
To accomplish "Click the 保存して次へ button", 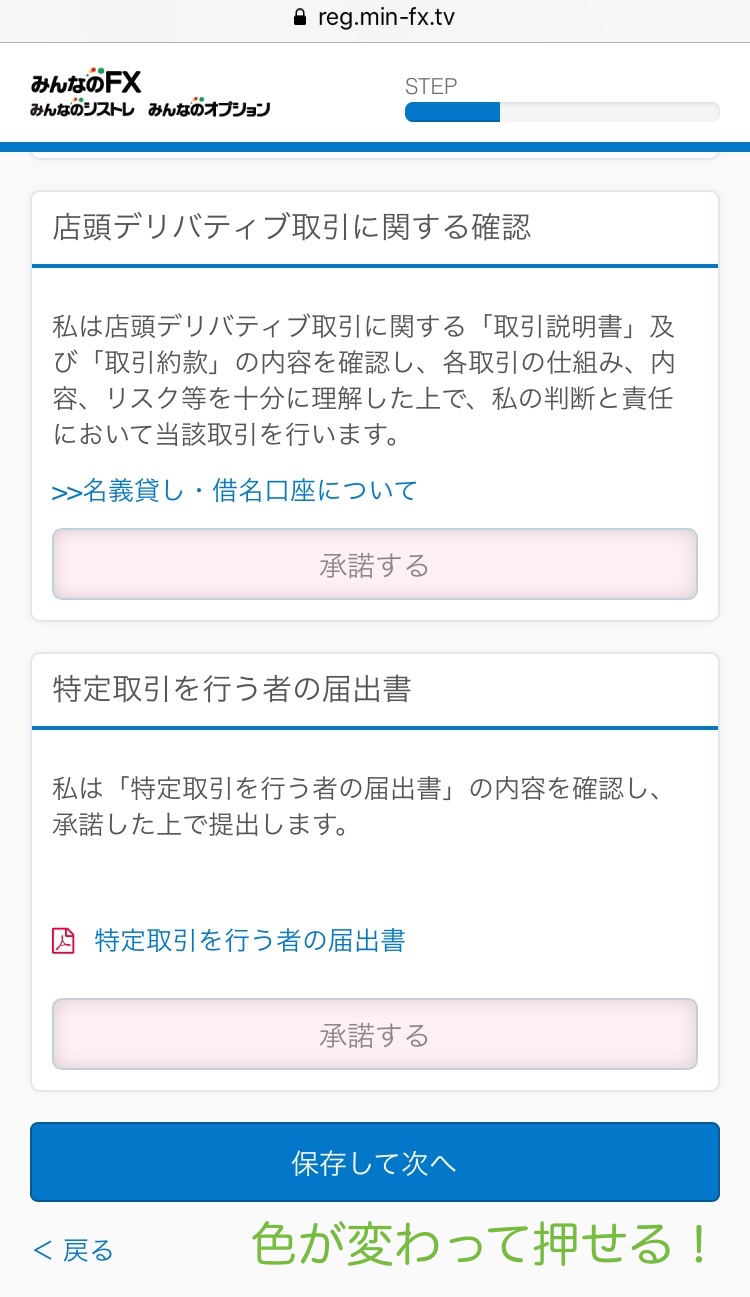I will pyautogui.click(x=374, y=1162).
